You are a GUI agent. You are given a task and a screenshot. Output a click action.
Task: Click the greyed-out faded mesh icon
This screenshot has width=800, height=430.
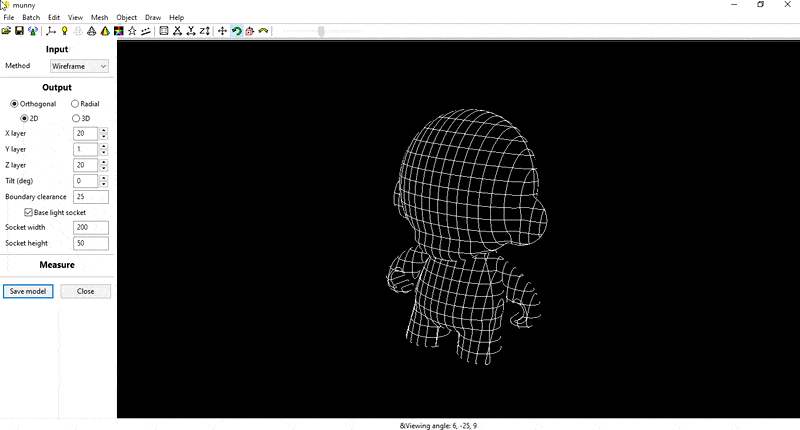78,31
